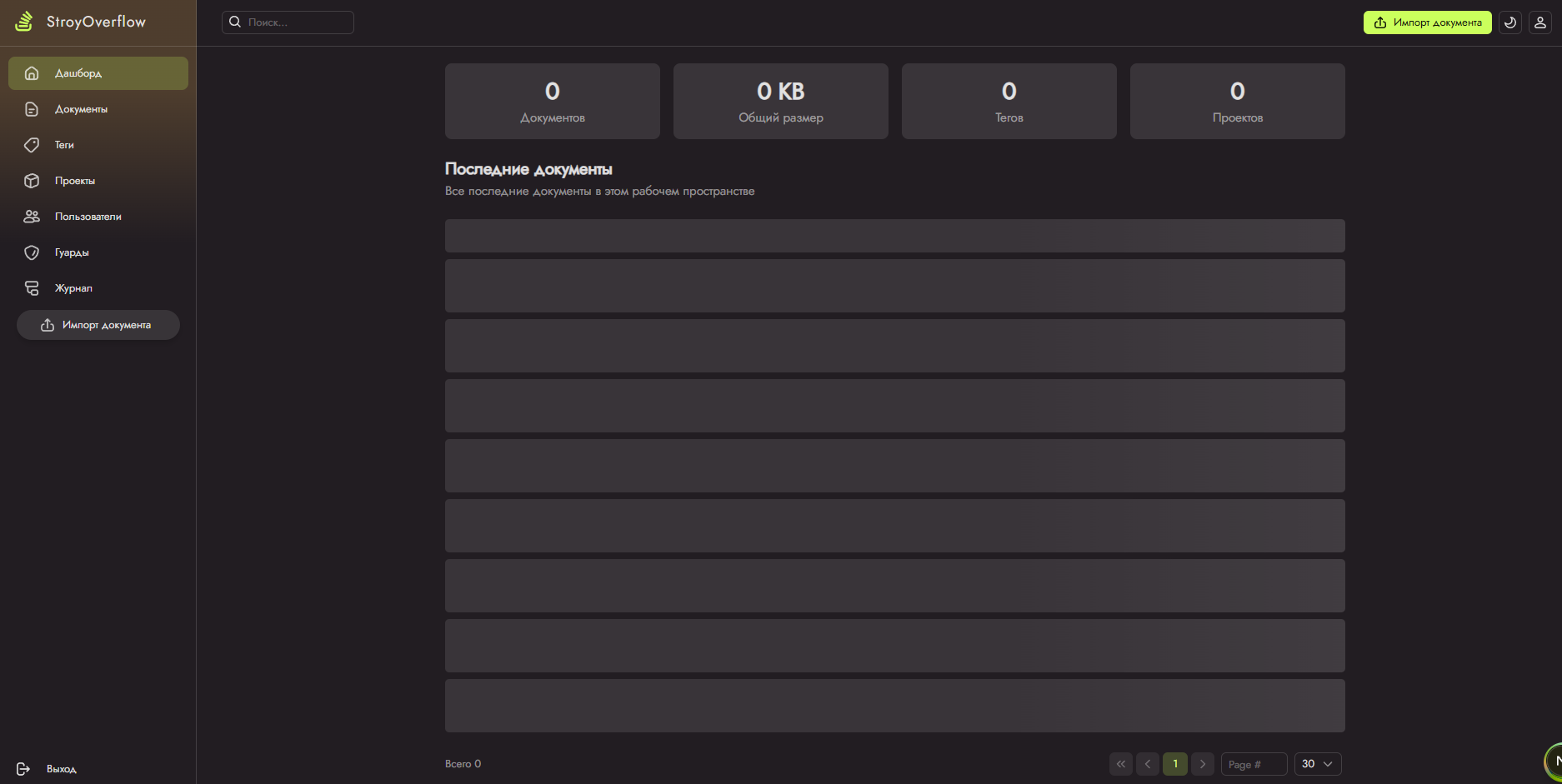This screenshot has width=1562, height=784.
Task: Click the cube icon beside Проекты
Action: [32, 181]
